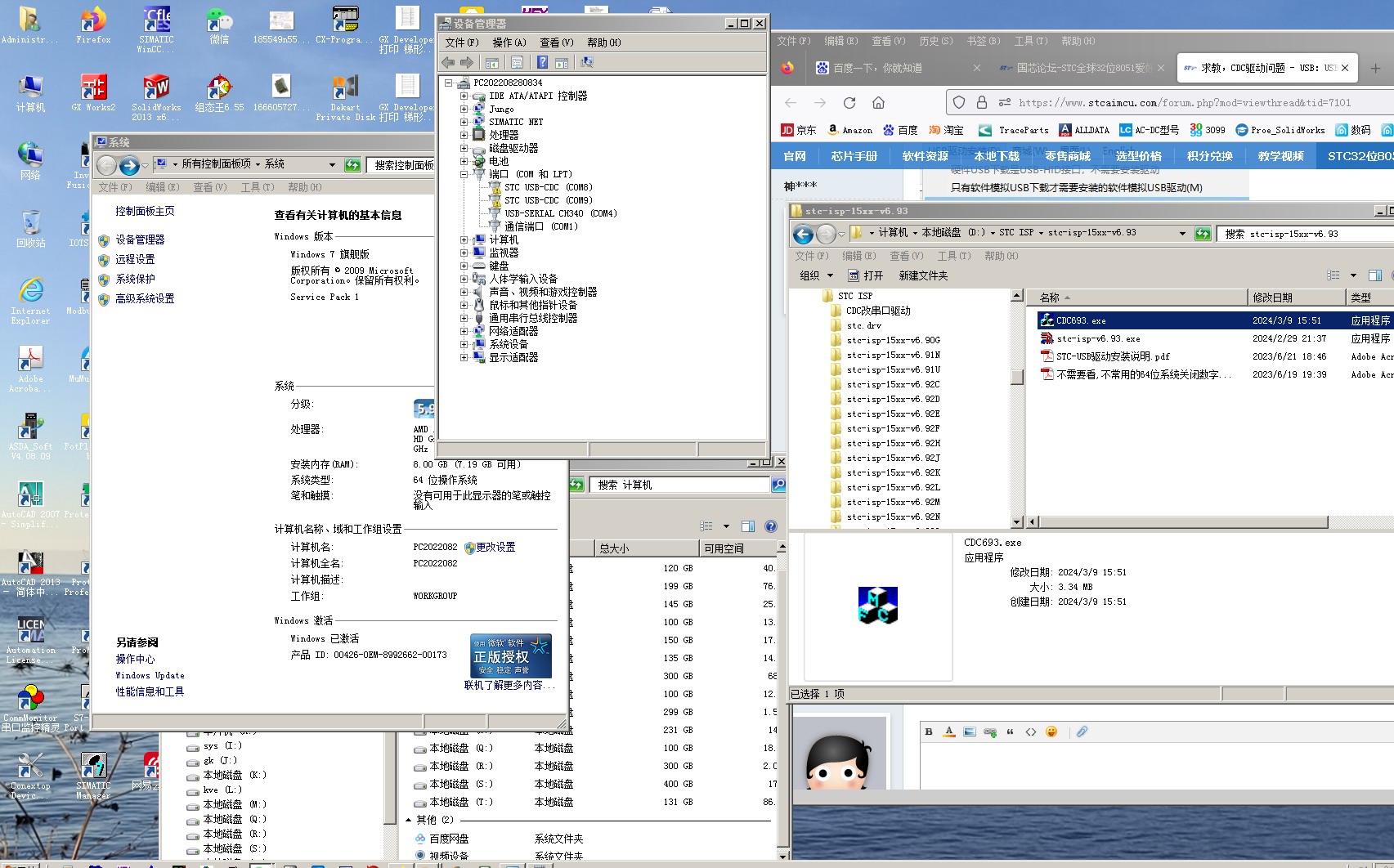Click attachment paperclip icon in forum editor
This screenshot has height=868, width=1394.
pyautogui.click(x=1082, y=732)
